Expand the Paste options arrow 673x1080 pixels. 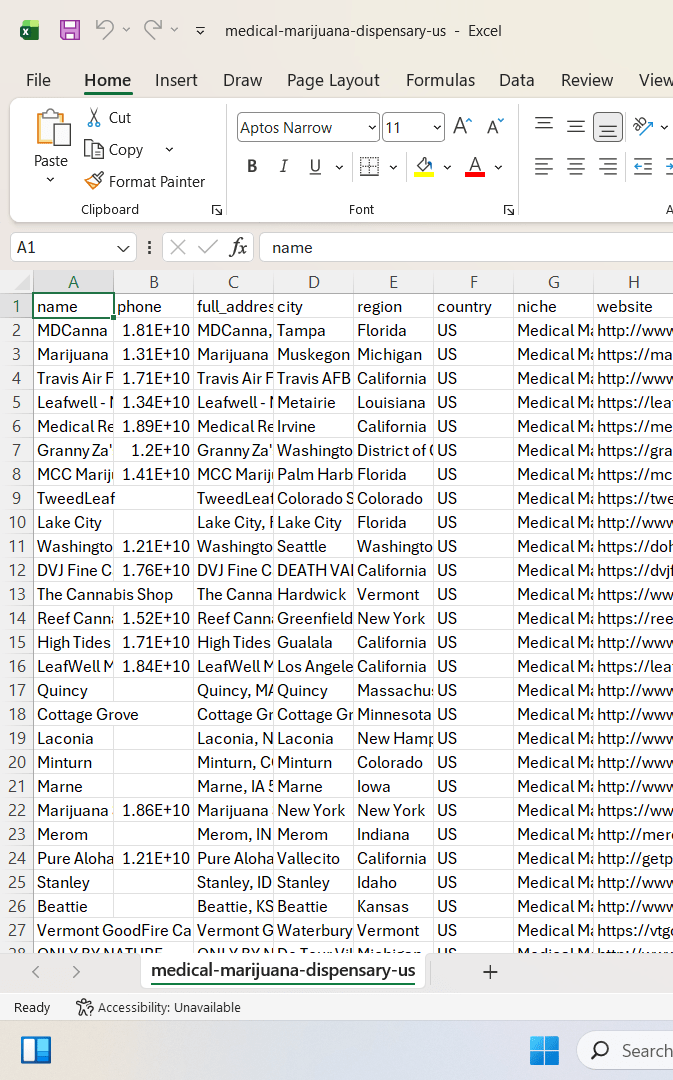point(50,180)
